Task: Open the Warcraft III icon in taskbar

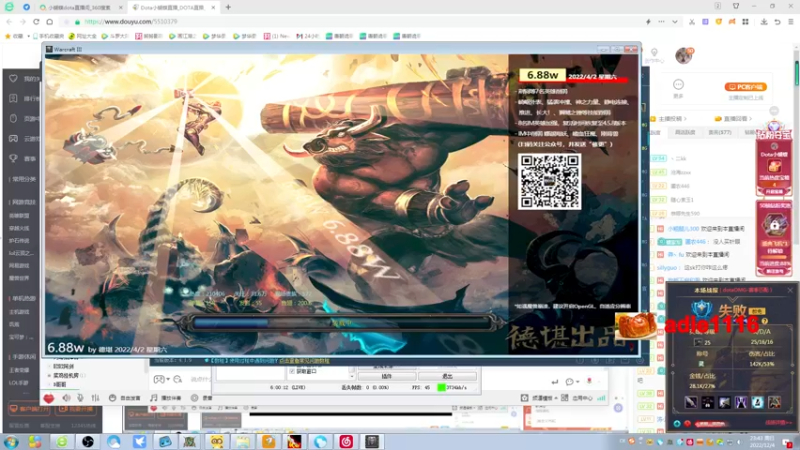Action: (371, 441)
